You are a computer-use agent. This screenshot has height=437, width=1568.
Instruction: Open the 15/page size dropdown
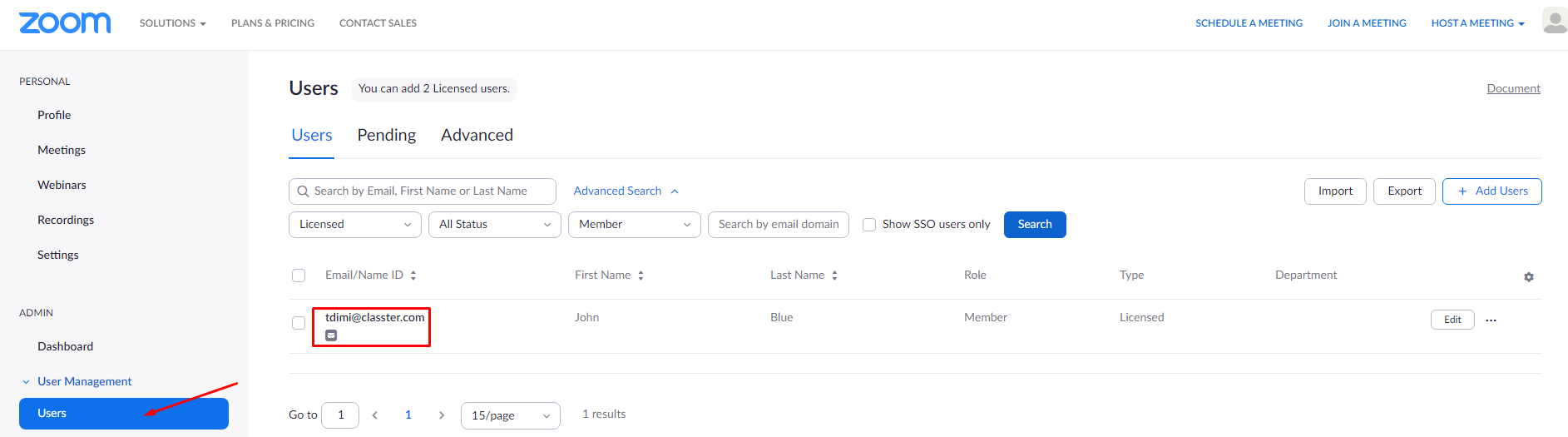click(511, 415)
